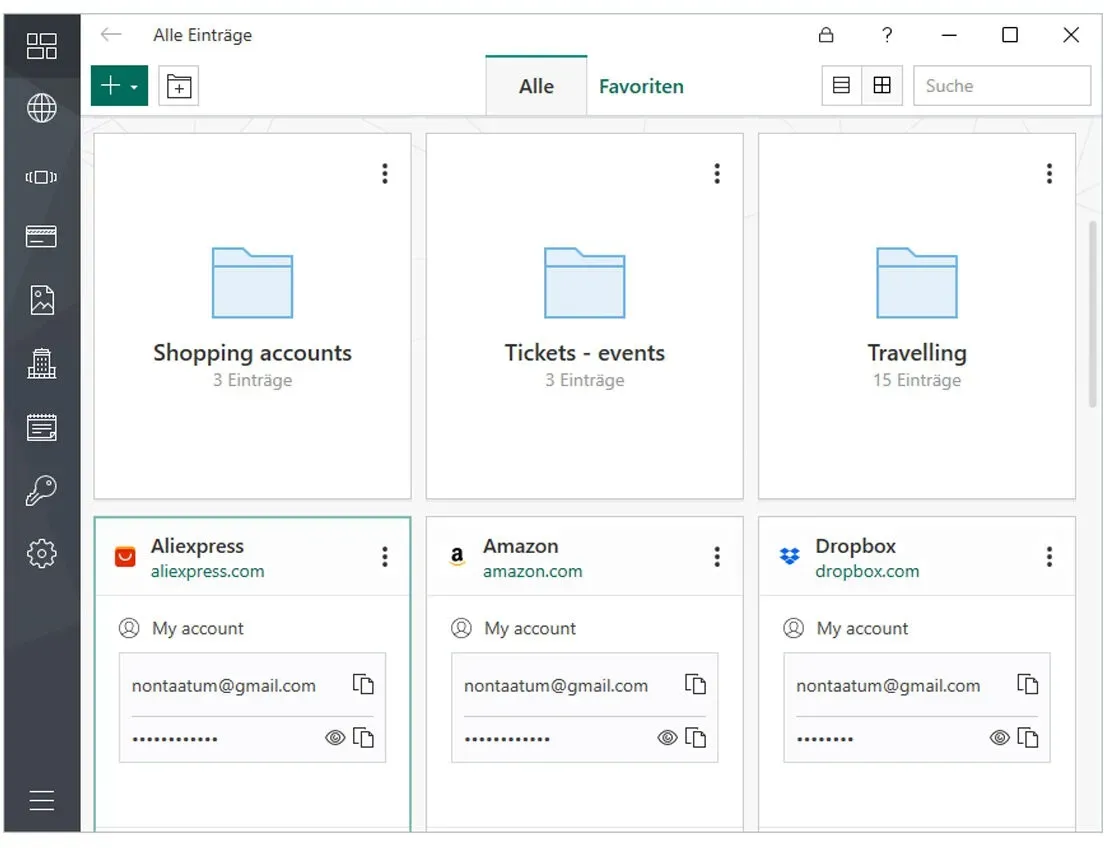This screenshot has width=1104, height=848.
Task: Click the add new folder icon
Action: [x=179, y=86]
